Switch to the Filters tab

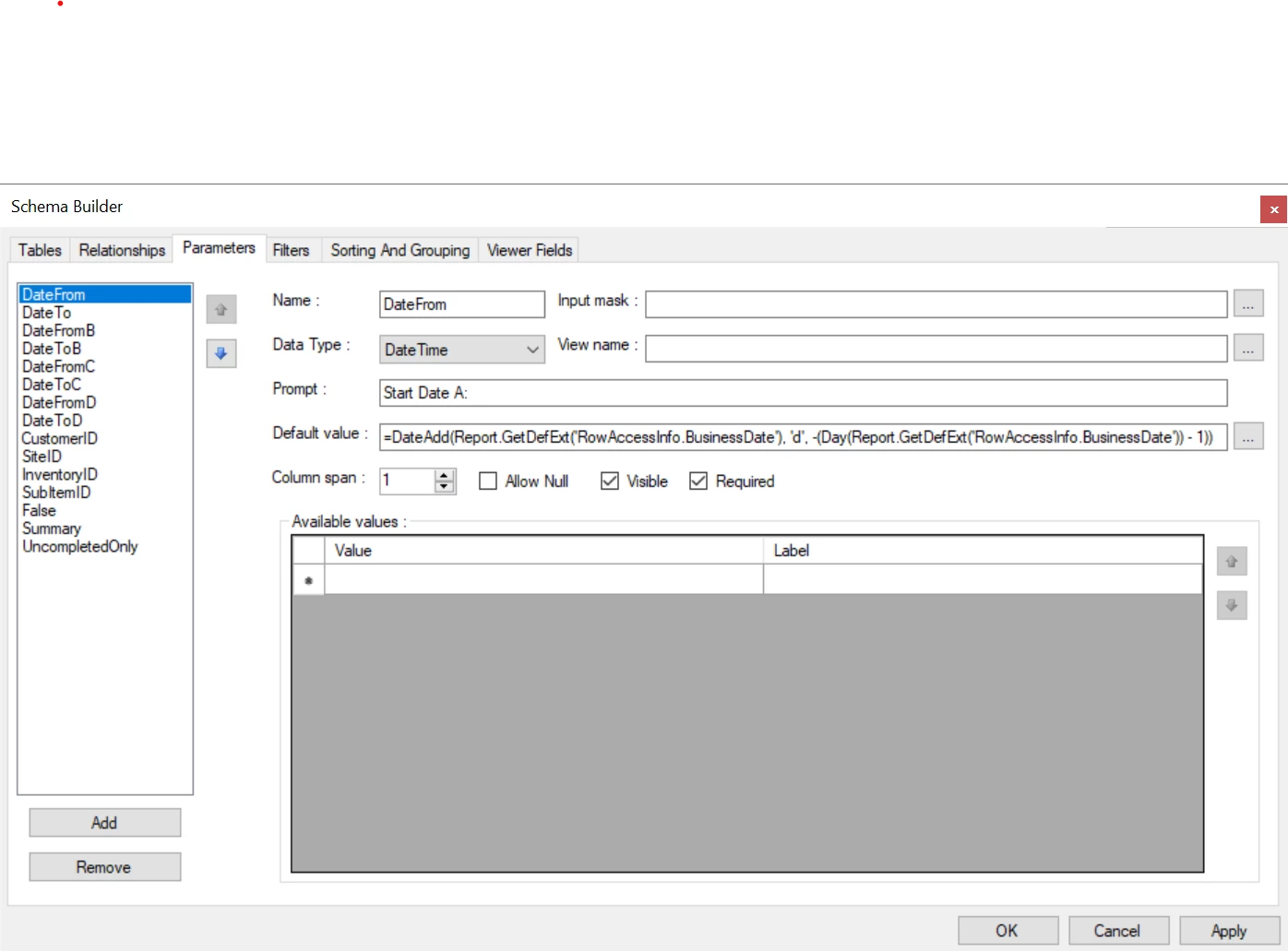tap(292, 249)
